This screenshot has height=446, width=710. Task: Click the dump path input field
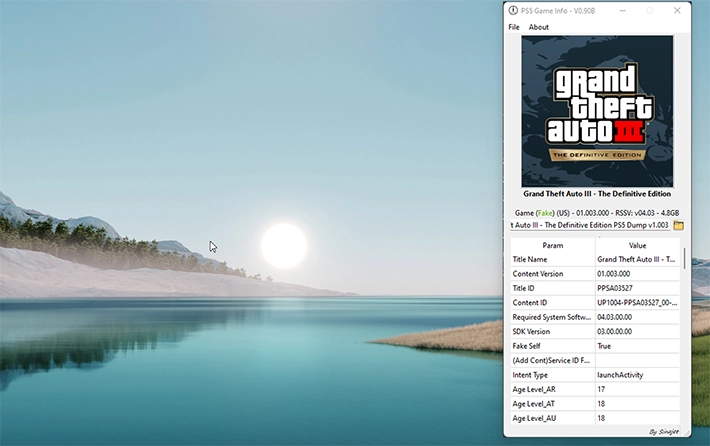(590, 225)
